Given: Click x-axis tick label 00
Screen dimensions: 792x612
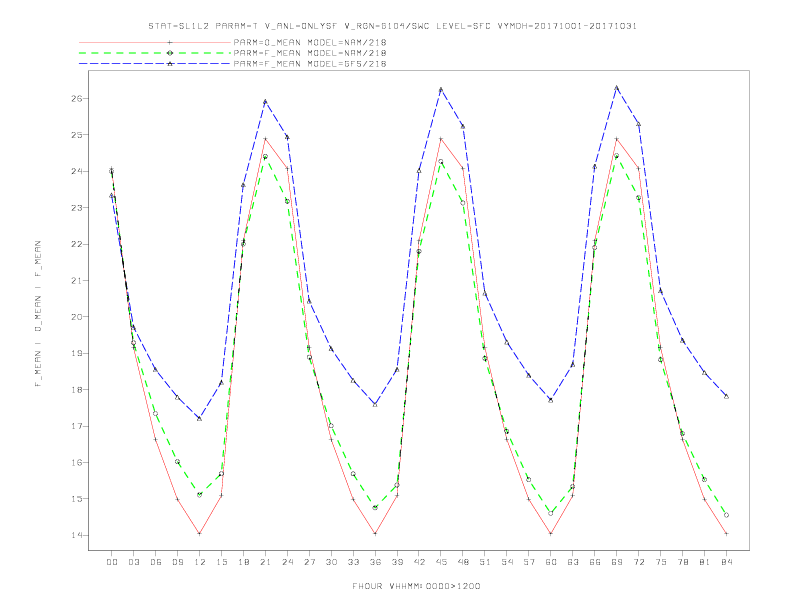Looking at the screenshot, I should tap(112, 562).
